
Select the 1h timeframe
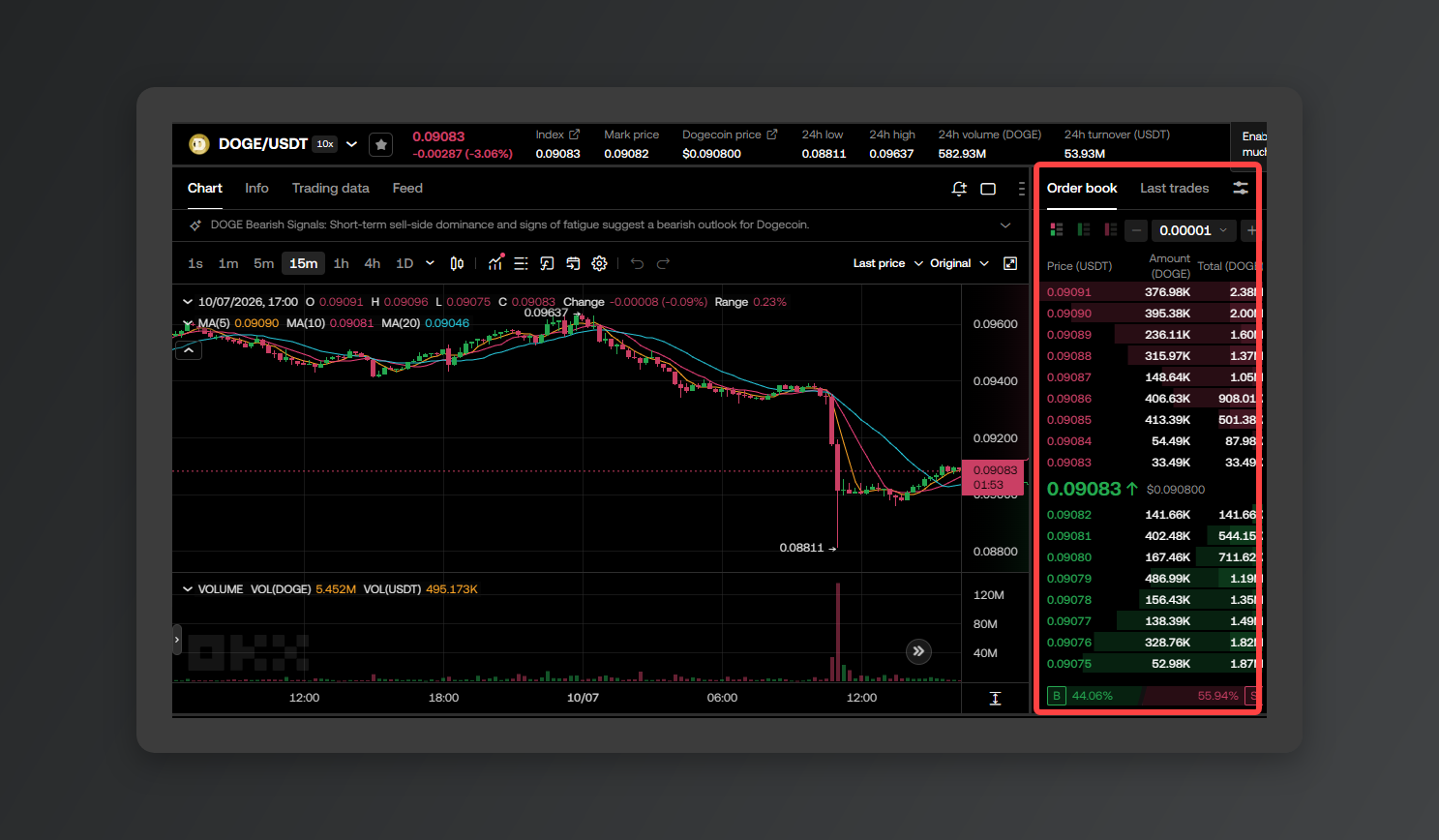click(341, 263)
